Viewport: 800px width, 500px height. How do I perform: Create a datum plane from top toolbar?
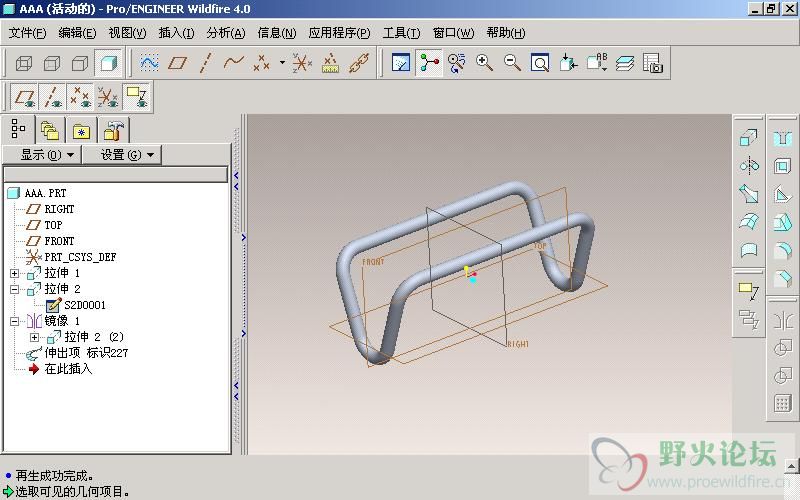(177, 63)
